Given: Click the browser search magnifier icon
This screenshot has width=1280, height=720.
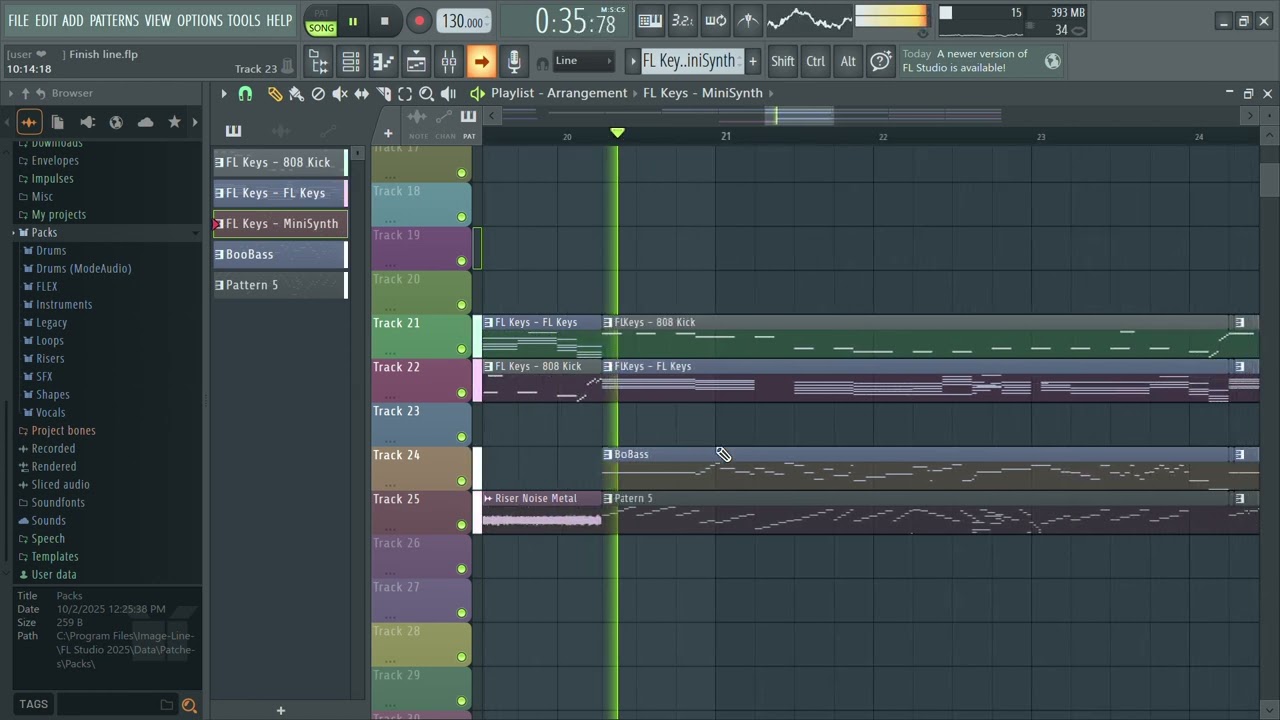Looking at the screenshot, I should (x=189, y=705).
